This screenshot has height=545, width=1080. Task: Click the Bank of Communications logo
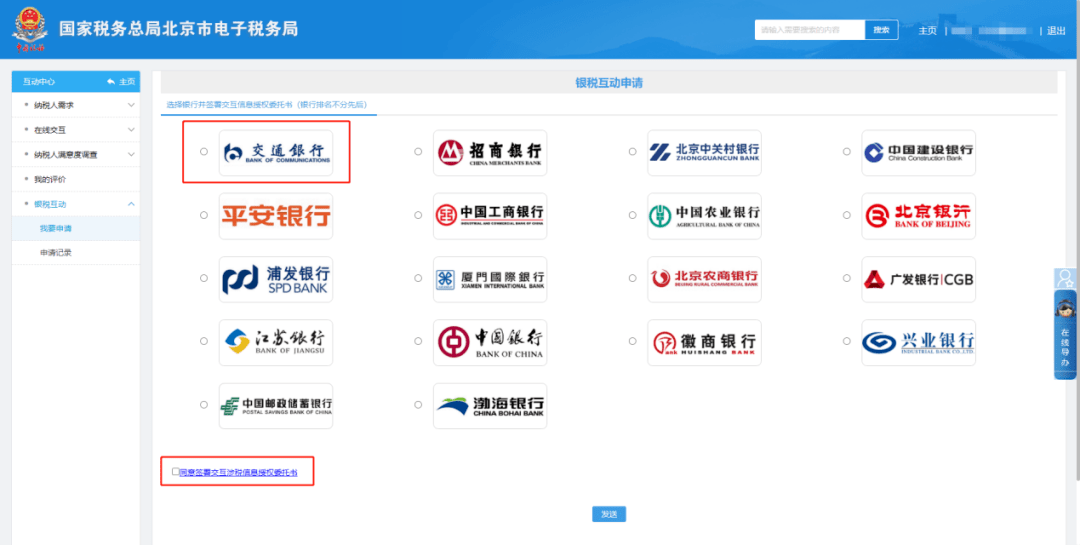(x=276, y=152)
